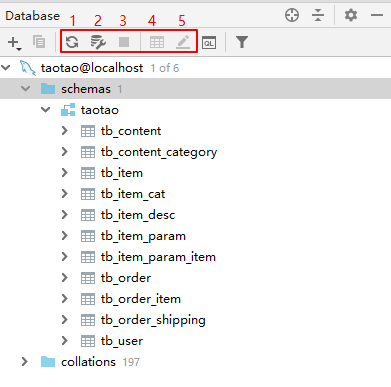Collapse the taotao schema node
391x387 pixels.
coord(45,109)
